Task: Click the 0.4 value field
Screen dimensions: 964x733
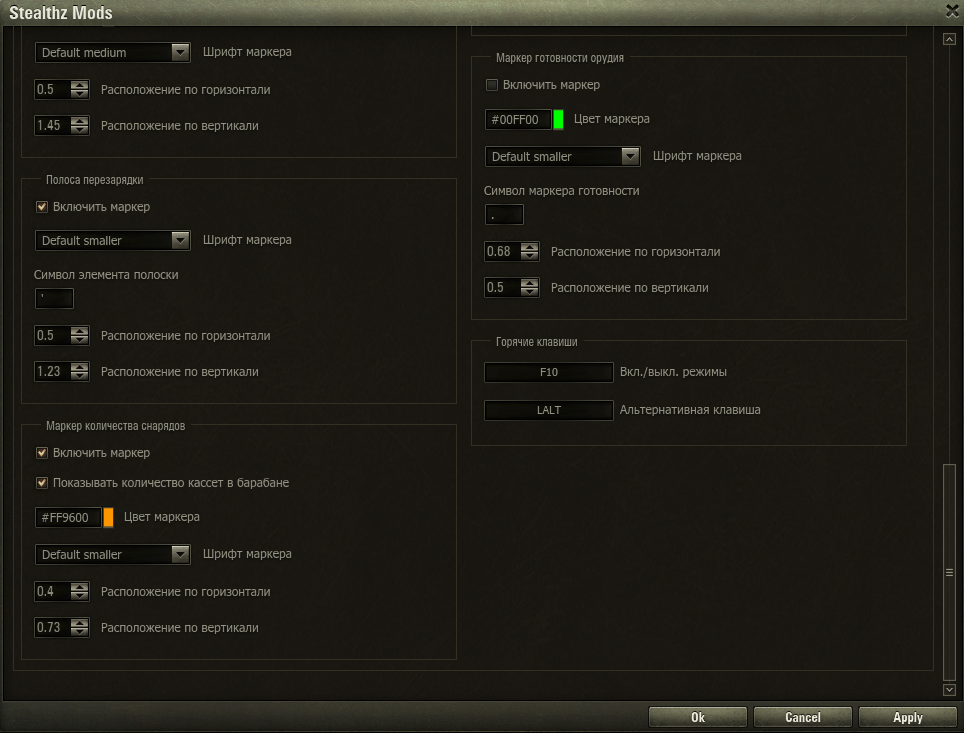Action: [x=52, y=592]
